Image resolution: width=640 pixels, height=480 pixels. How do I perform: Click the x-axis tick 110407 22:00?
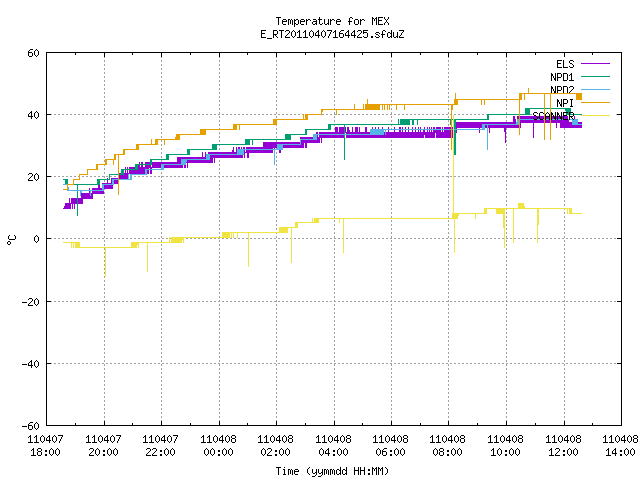pyautogui.click(x=160, y=446)
